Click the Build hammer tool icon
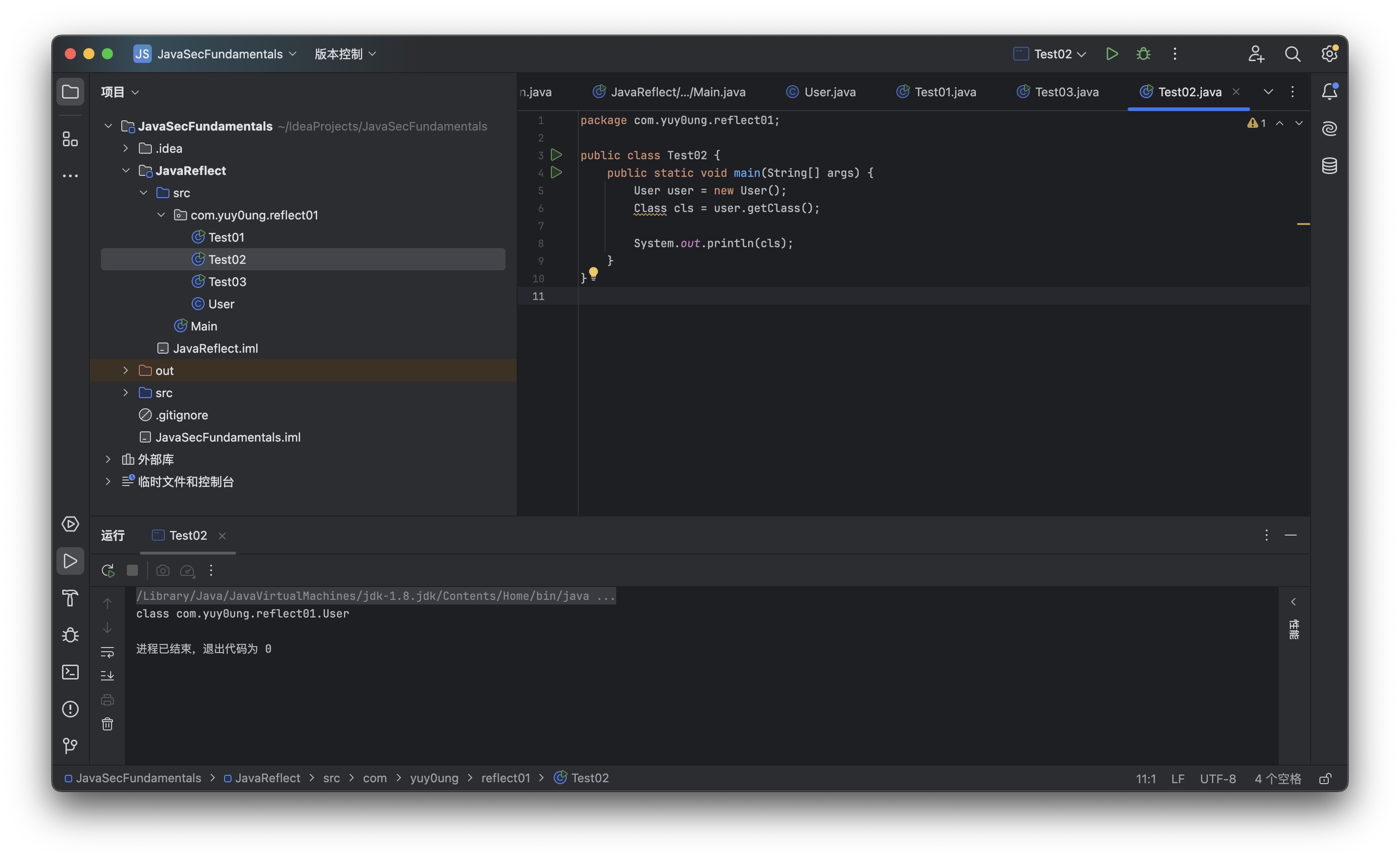This screenshot has height=860, width=1400. point(70,598)
